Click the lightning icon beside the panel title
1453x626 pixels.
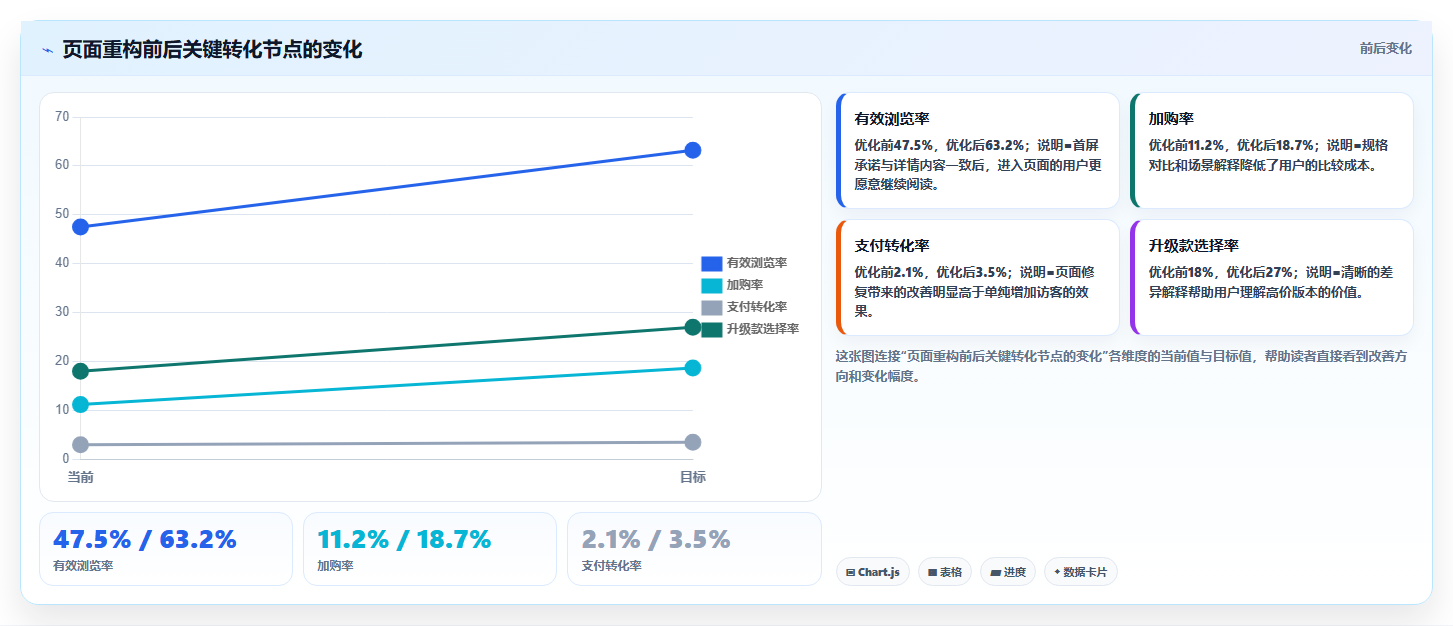[47, 50]
